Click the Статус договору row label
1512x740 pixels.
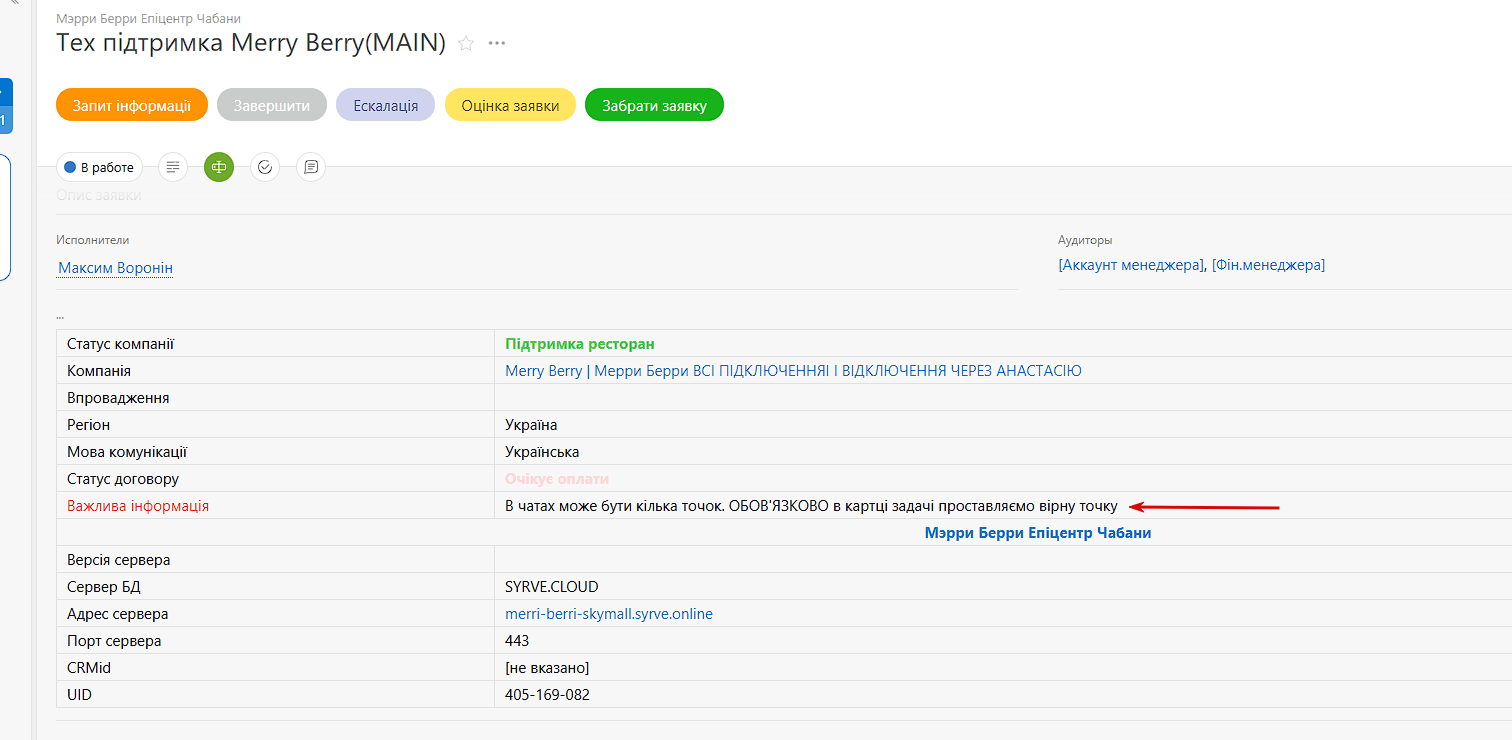pos(123,479)
